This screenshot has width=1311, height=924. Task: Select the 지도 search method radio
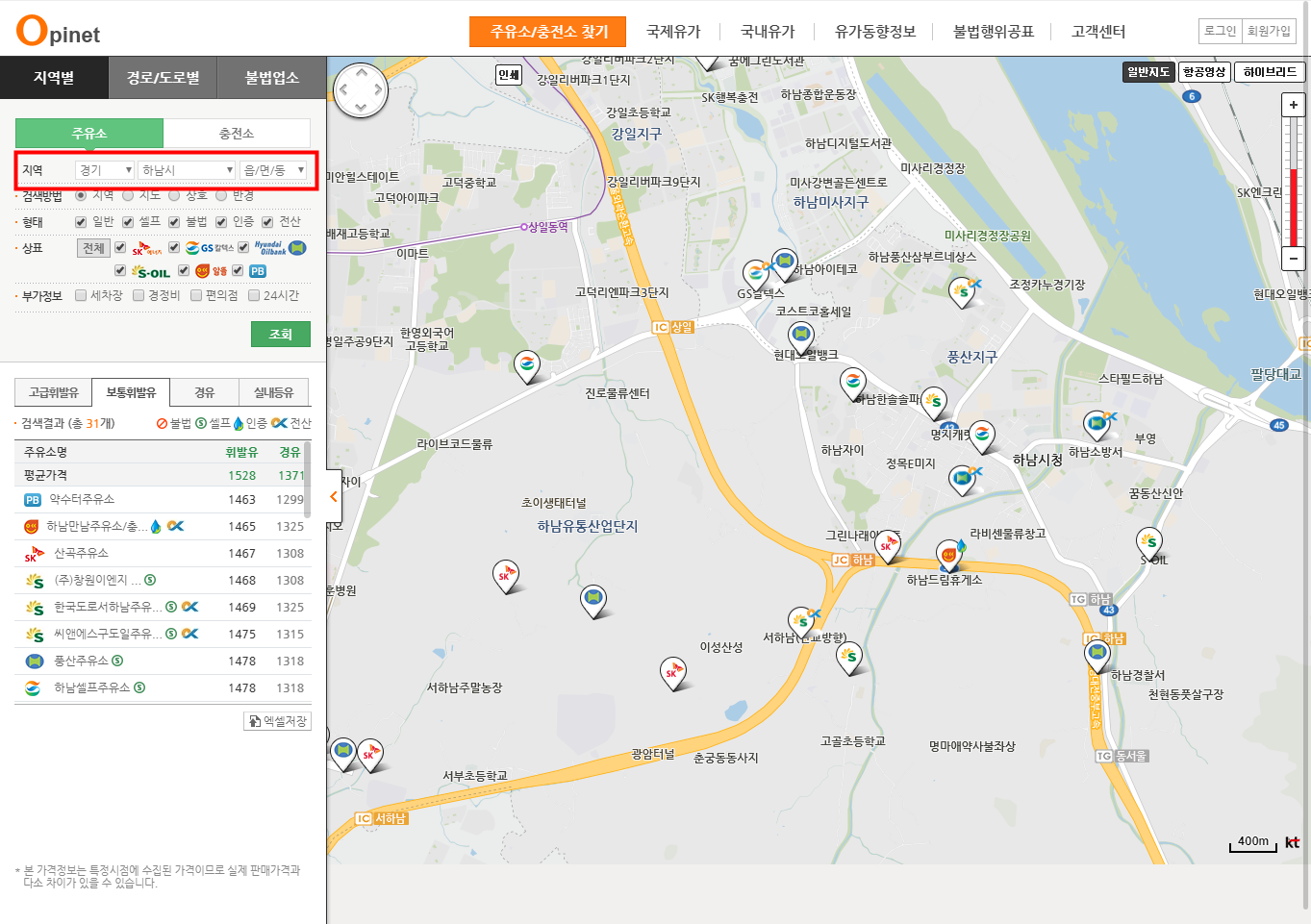pyautogui.click(x=127, y=195)
